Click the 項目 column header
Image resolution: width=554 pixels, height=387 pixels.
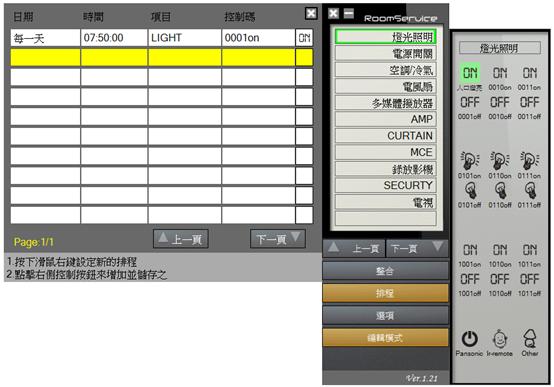pos(161,17)
